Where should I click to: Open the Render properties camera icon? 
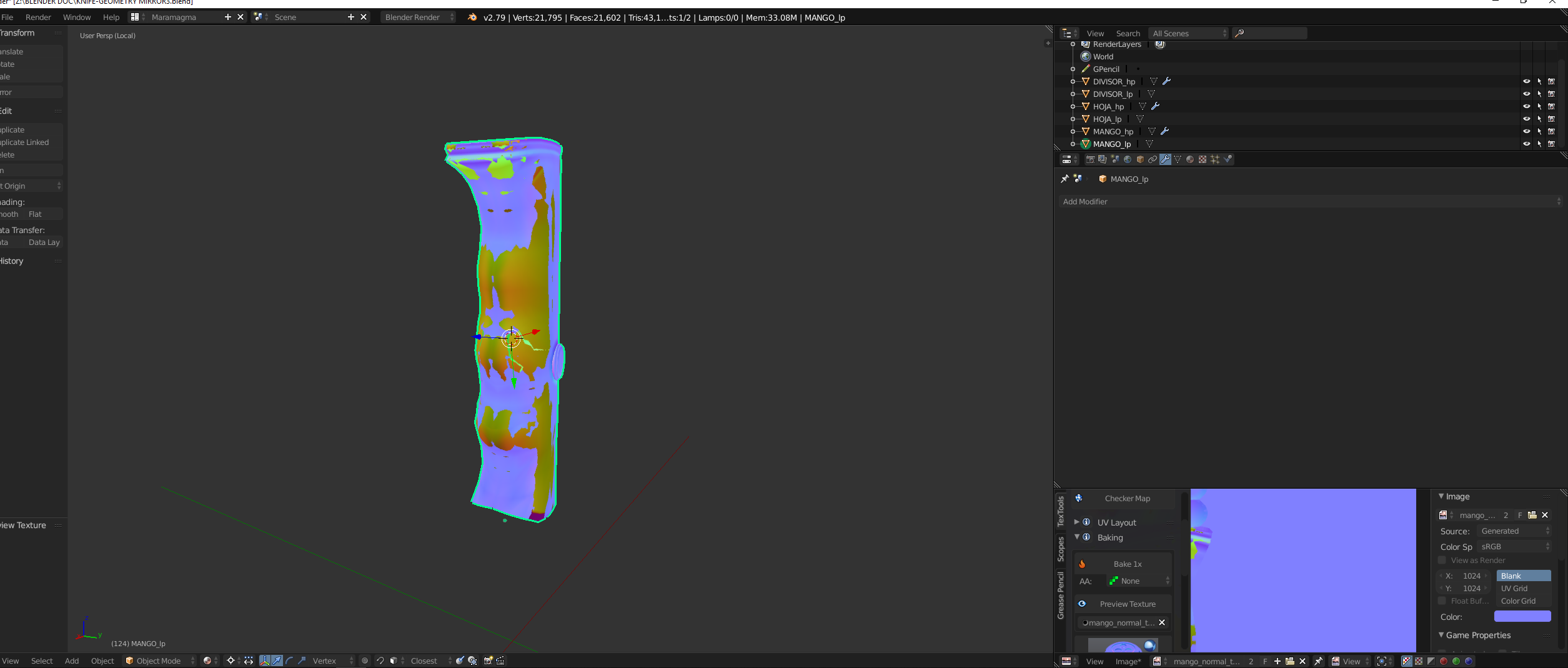point(1090,160)
